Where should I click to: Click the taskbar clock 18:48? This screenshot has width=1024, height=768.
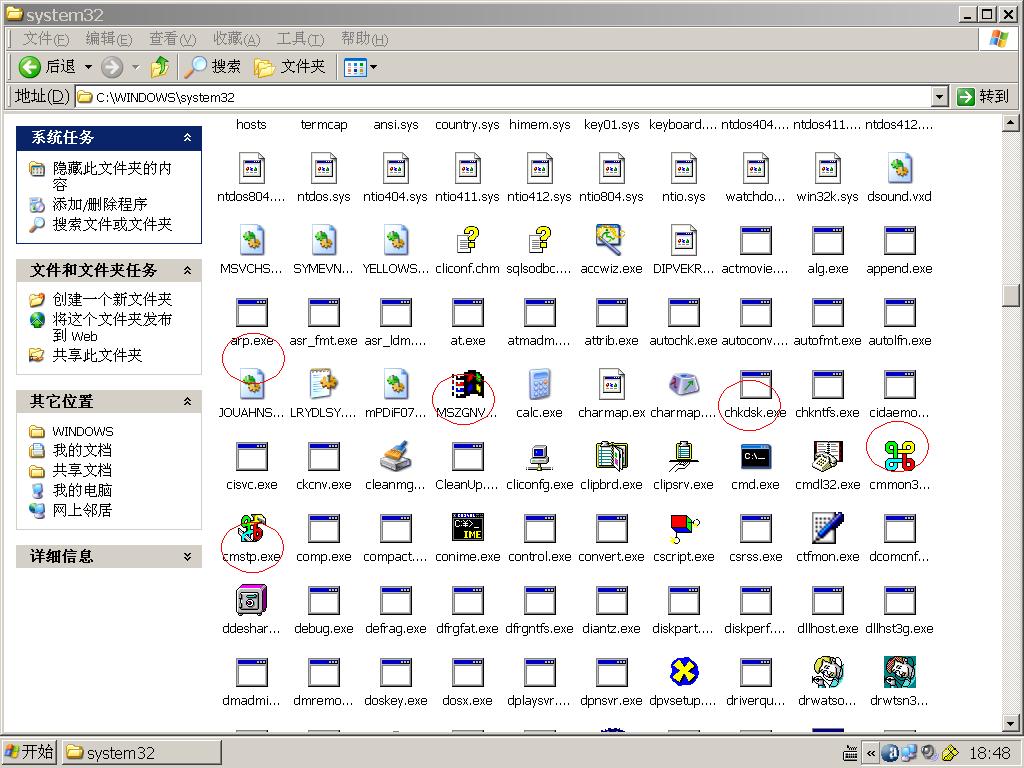[x=989, y=753]
